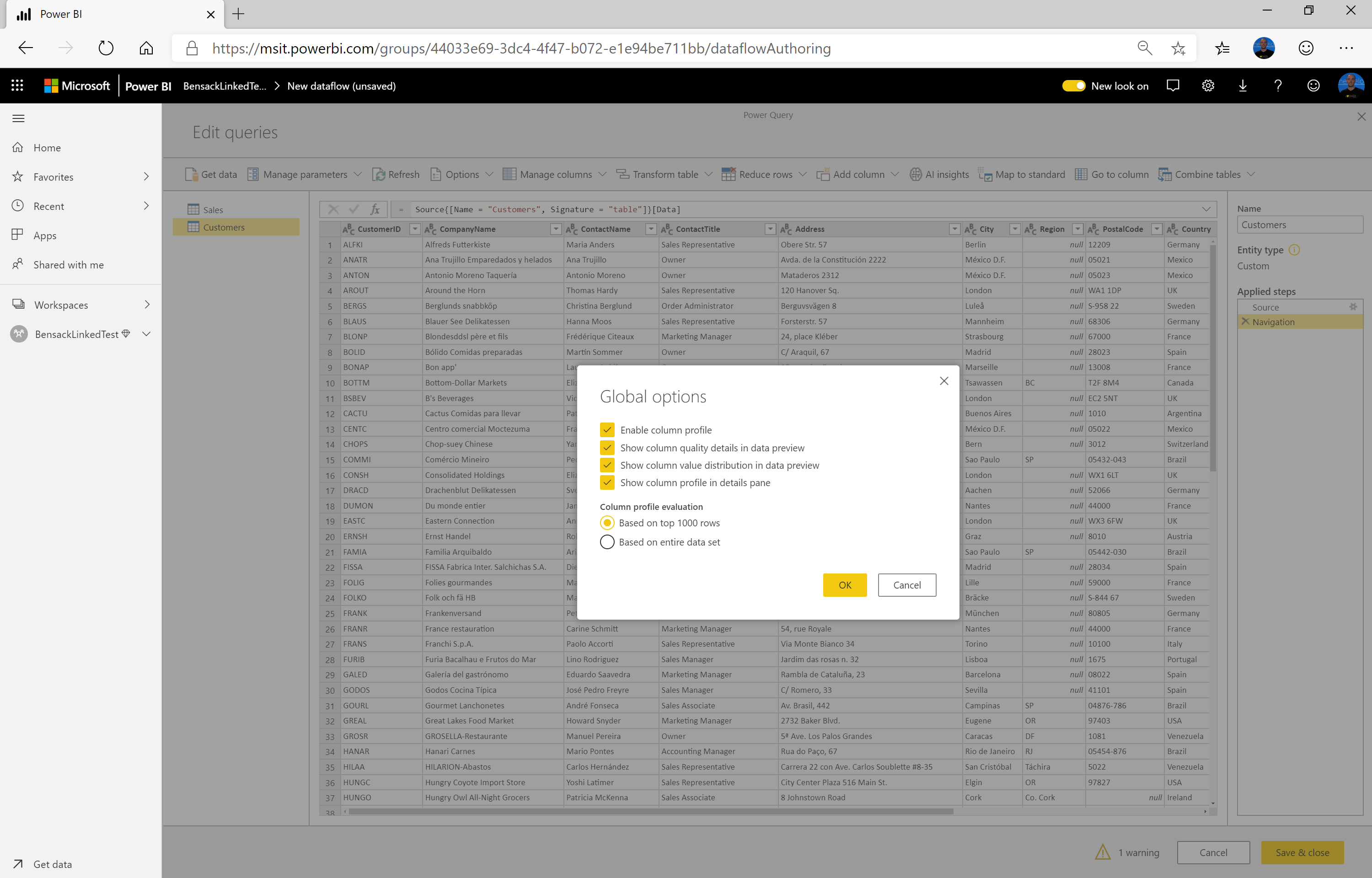Image resolution: width=1372 pixels, height=878 pixels.
Task: Click the 1 warning triangle icon
Action: point(1102,852)
